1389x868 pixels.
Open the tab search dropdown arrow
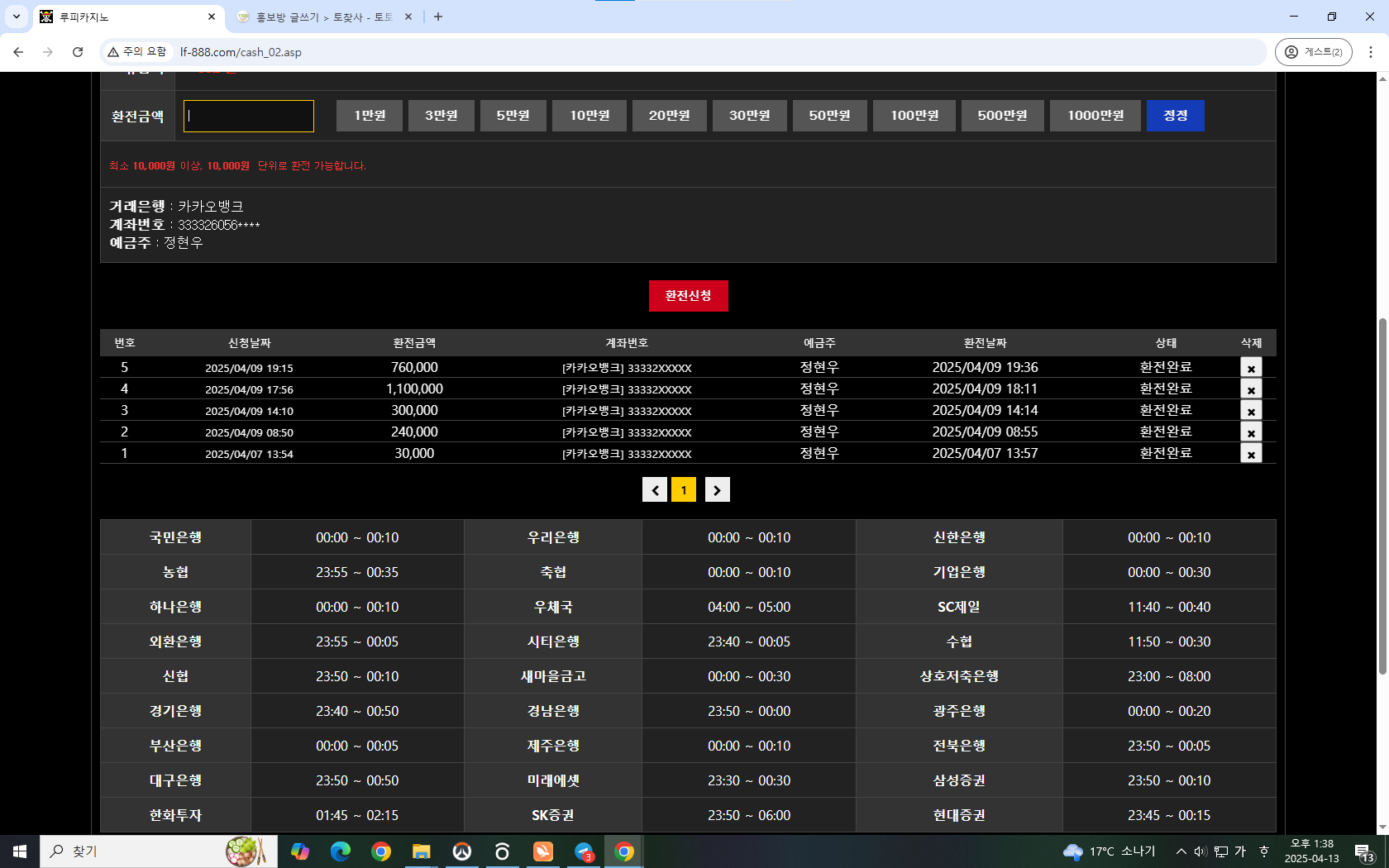click(x=17, y=17)
